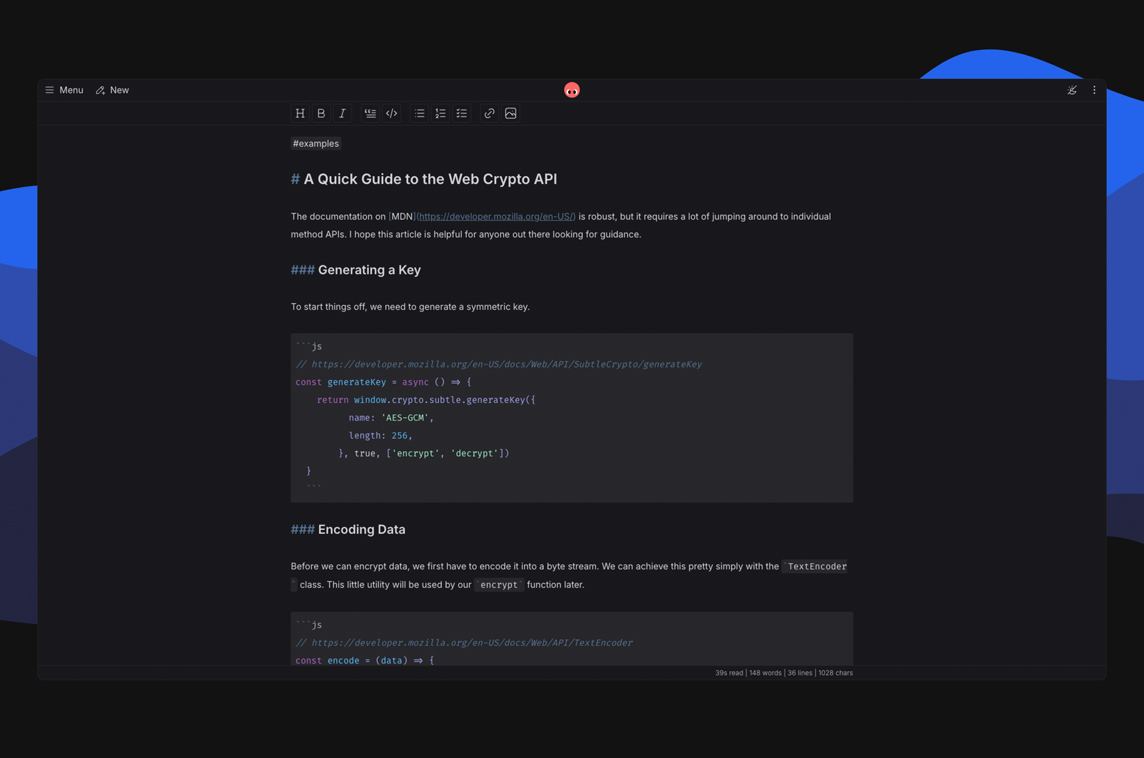Click the red mascot logo in header
Image resolution: width=1144 pixels, height=758 pixels.
coord(572,90)
